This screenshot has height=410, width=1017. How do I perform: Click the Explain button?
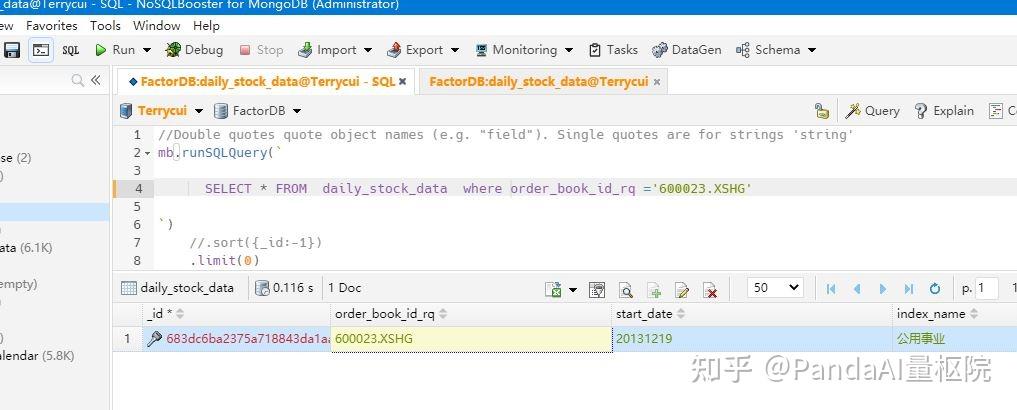(944, 111)
